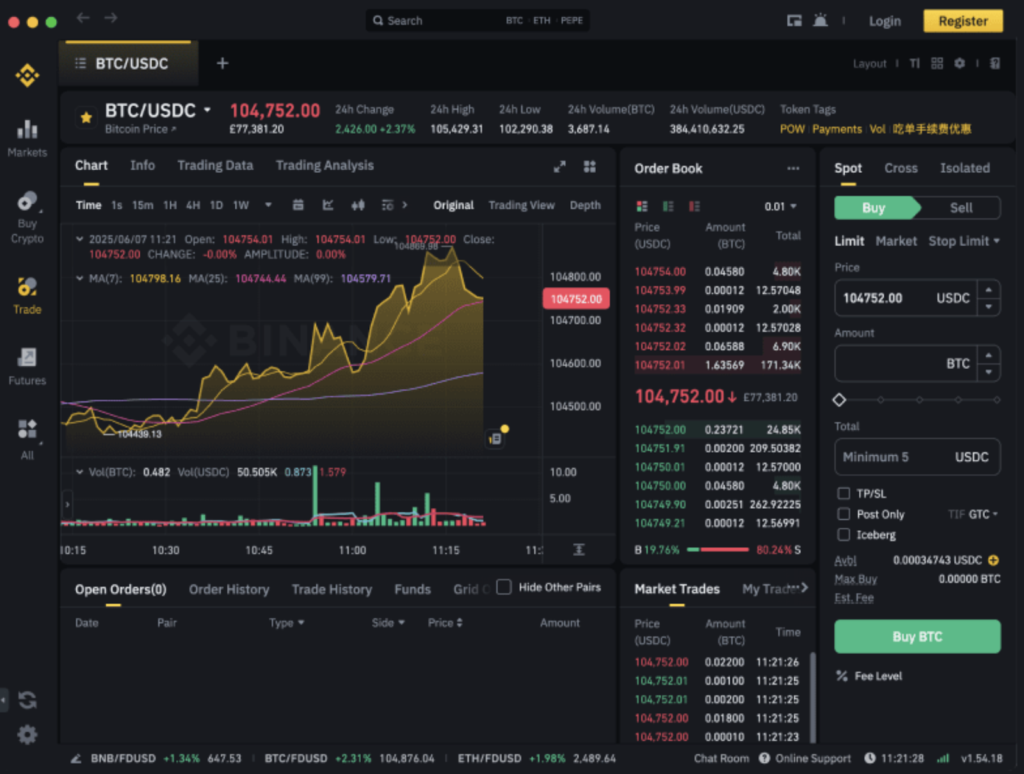Click the yellow plus deposit icon beside Avbl
This screenshot has width=1024, height=774.
coord(993,561)
